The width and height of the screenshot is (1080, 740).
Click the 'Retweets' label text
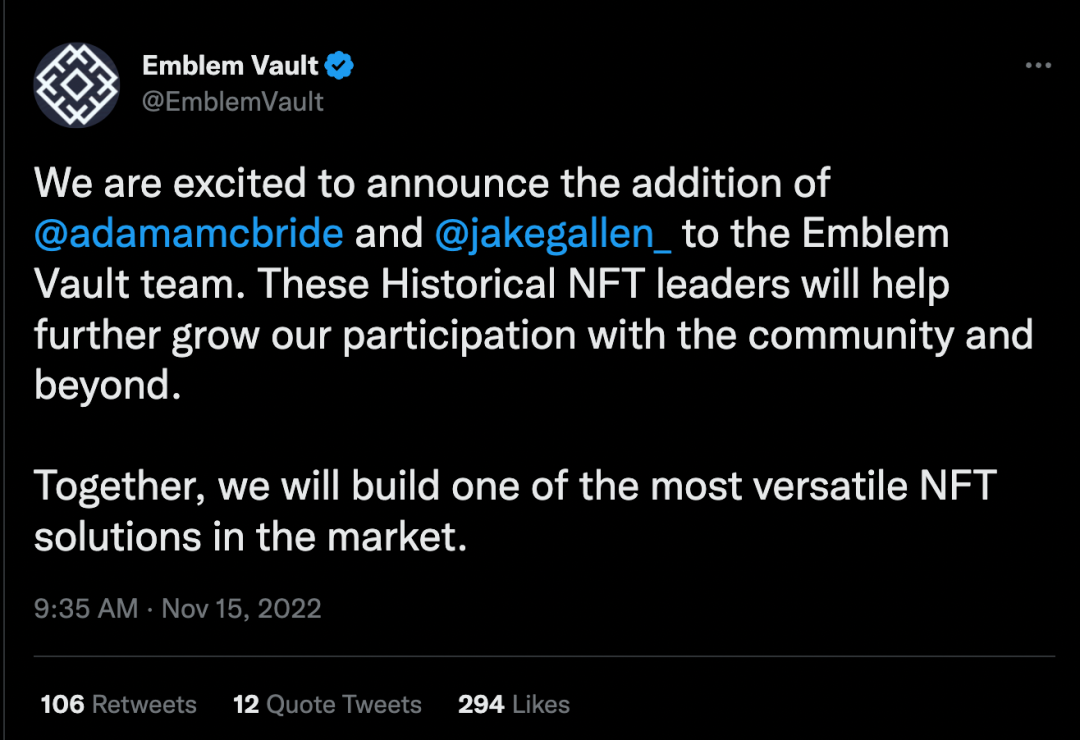(x=144, y=704)
